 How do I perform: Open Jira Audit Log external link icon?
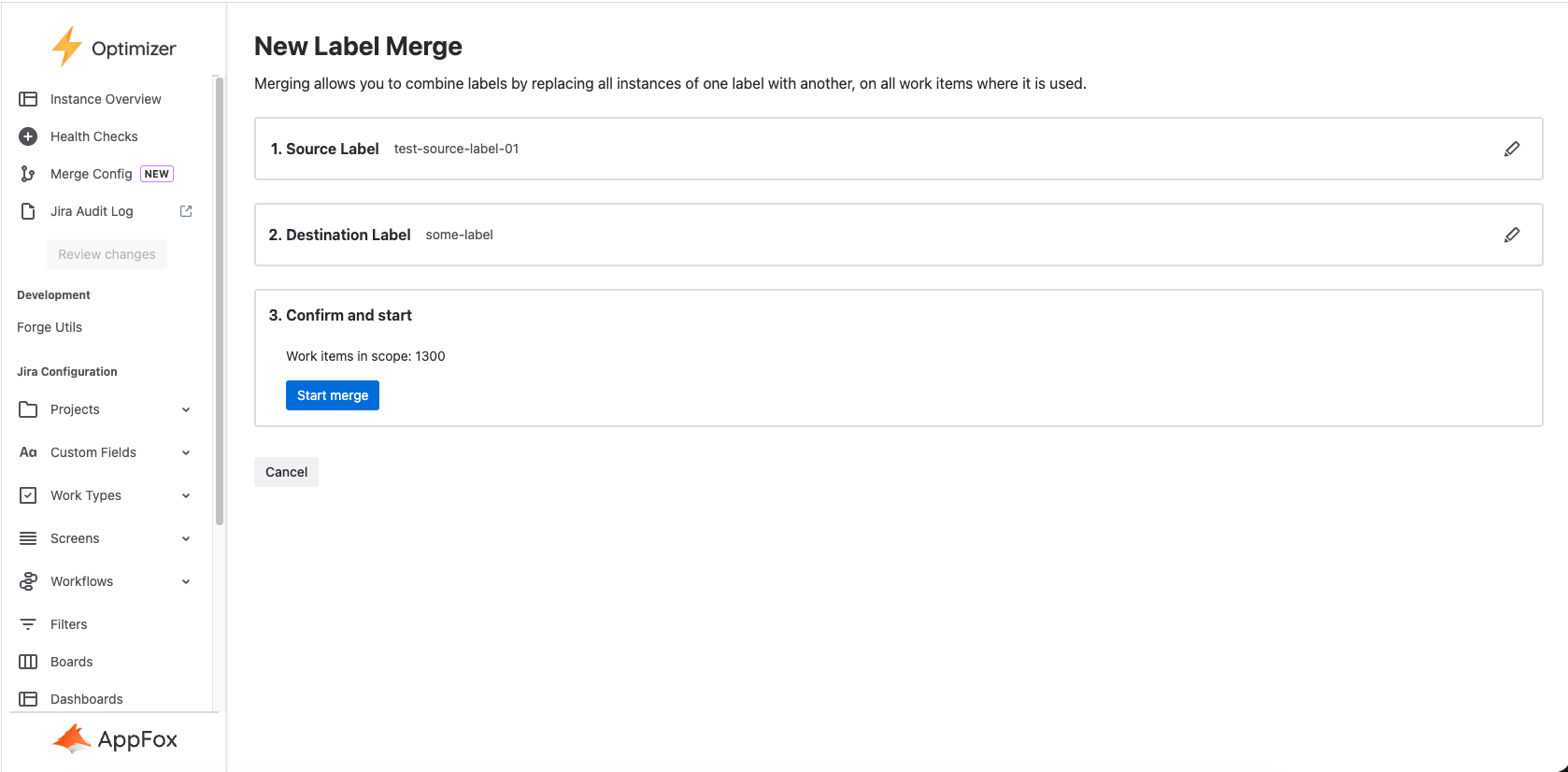186,211
